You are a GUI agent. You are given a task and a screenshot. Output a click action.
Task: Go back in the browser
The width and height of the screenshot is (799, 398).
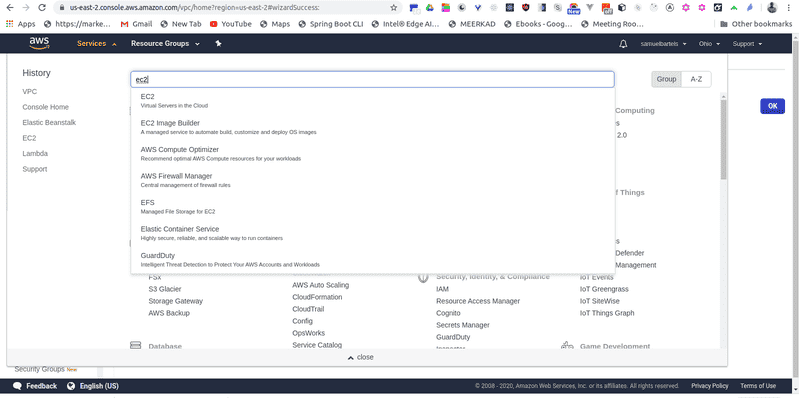point(10,8)
